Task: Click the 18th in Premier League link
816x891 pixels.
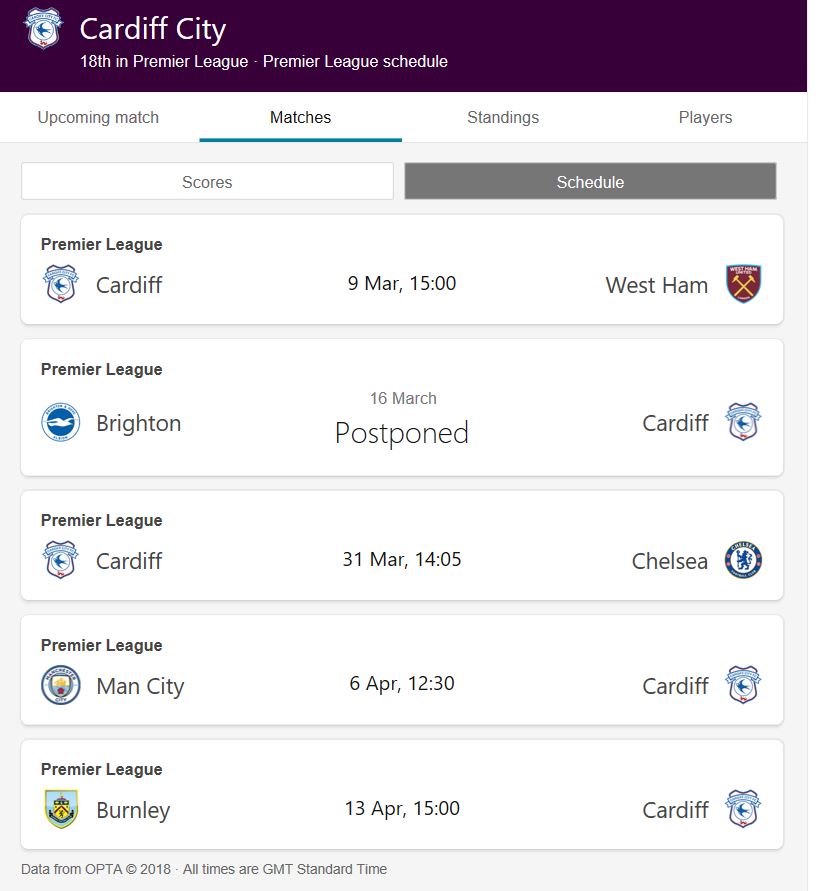Action: point(164,62)
